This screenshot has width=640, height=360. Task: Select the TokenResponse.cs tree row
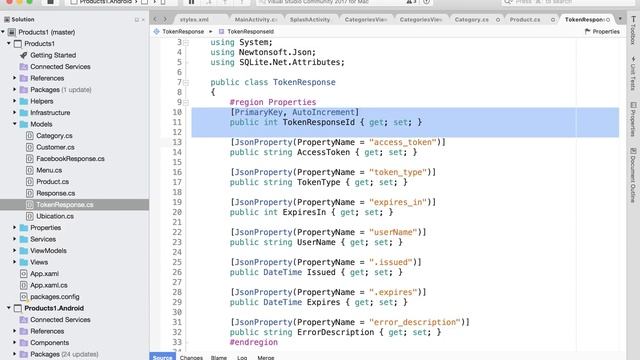click(x=74, y=204)
